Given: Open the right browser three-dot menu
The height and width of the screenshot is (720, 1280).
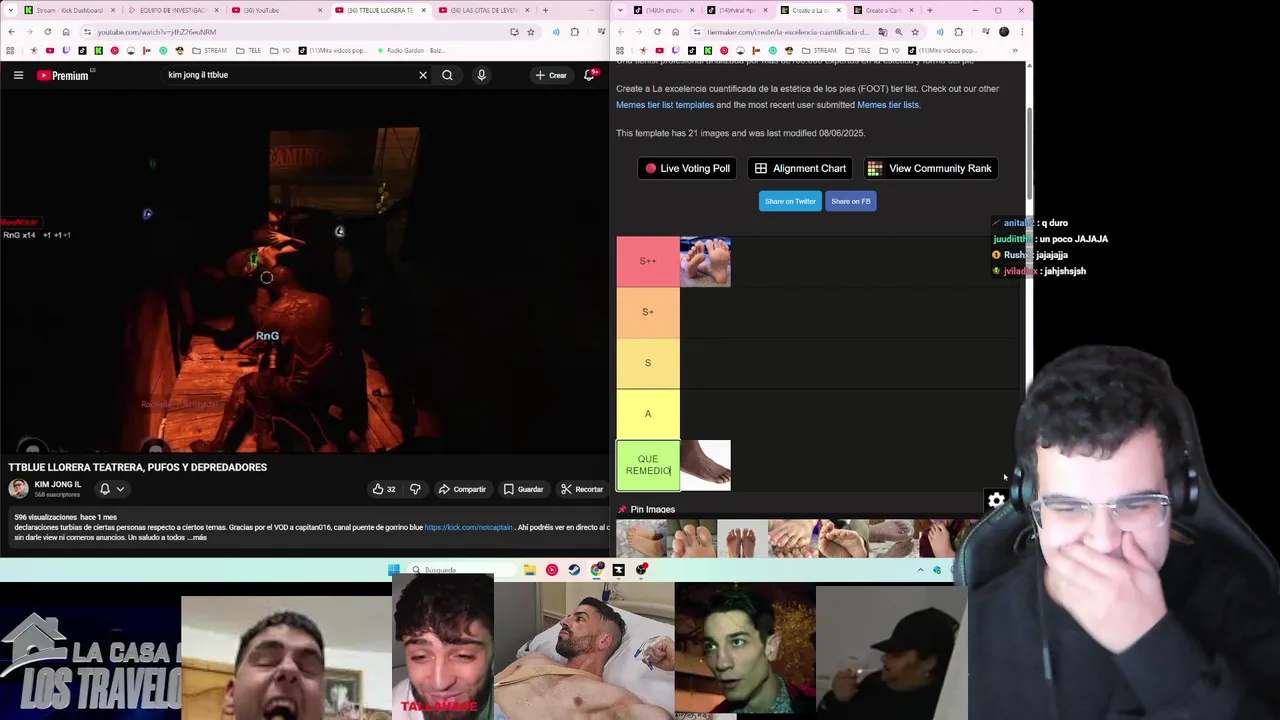Looking at the screenshot, I should tap(1021, 32).
